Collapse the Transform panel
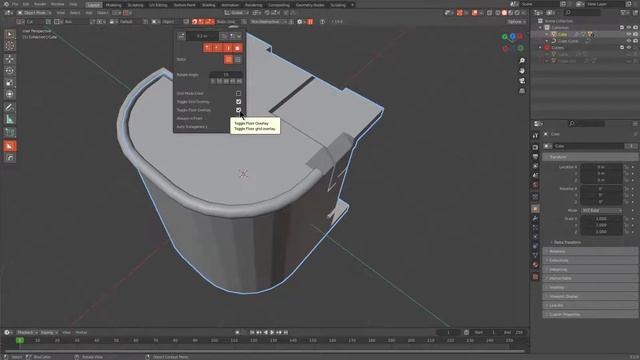The height and width of the screenshot is (360, 640). [590, 157]
